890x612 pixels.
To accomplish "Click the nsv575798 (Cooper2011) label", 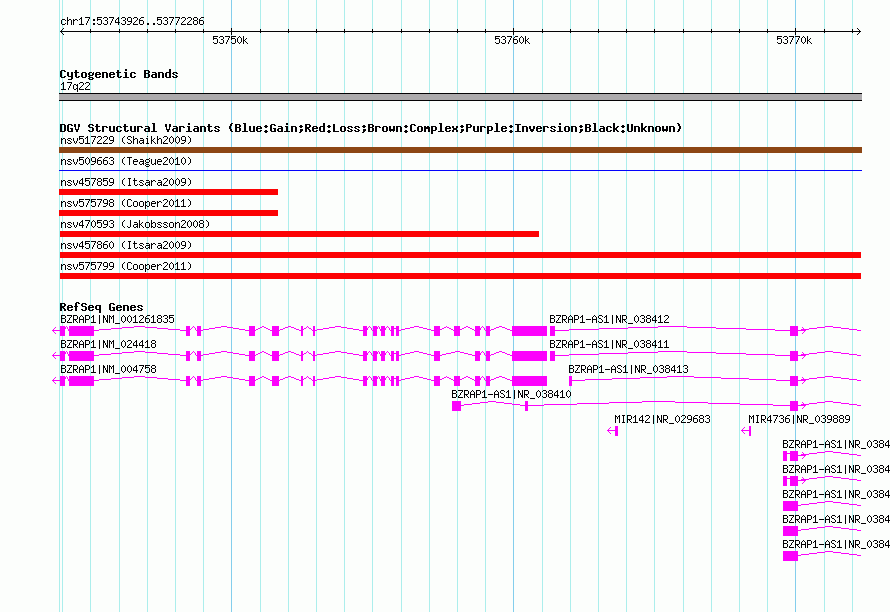I will click(126, 203).
